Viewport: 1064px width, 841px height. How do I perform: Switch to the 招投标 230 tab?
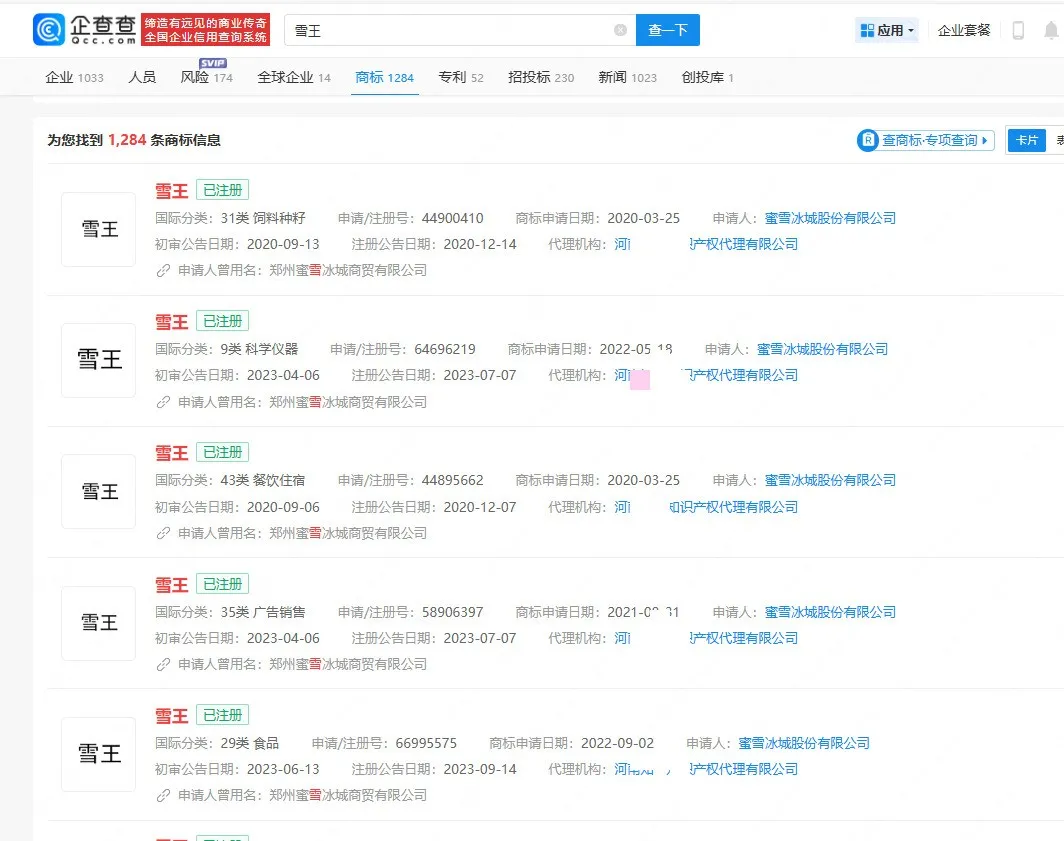(541, 77)
